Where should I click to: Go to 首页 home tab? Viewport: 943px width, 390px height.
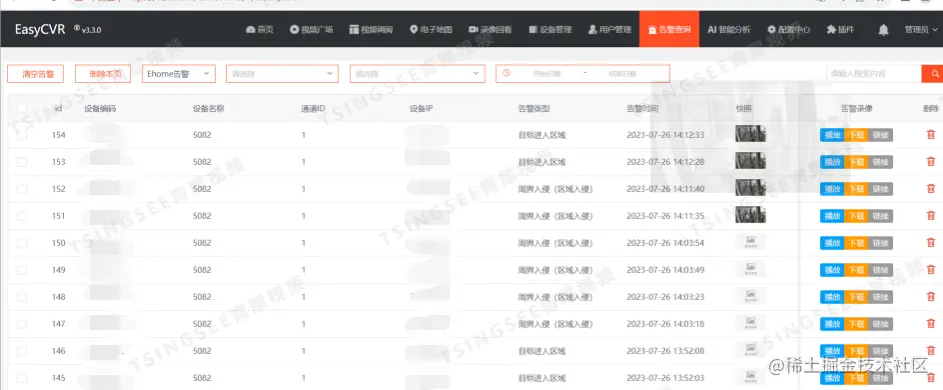(260, 29)
